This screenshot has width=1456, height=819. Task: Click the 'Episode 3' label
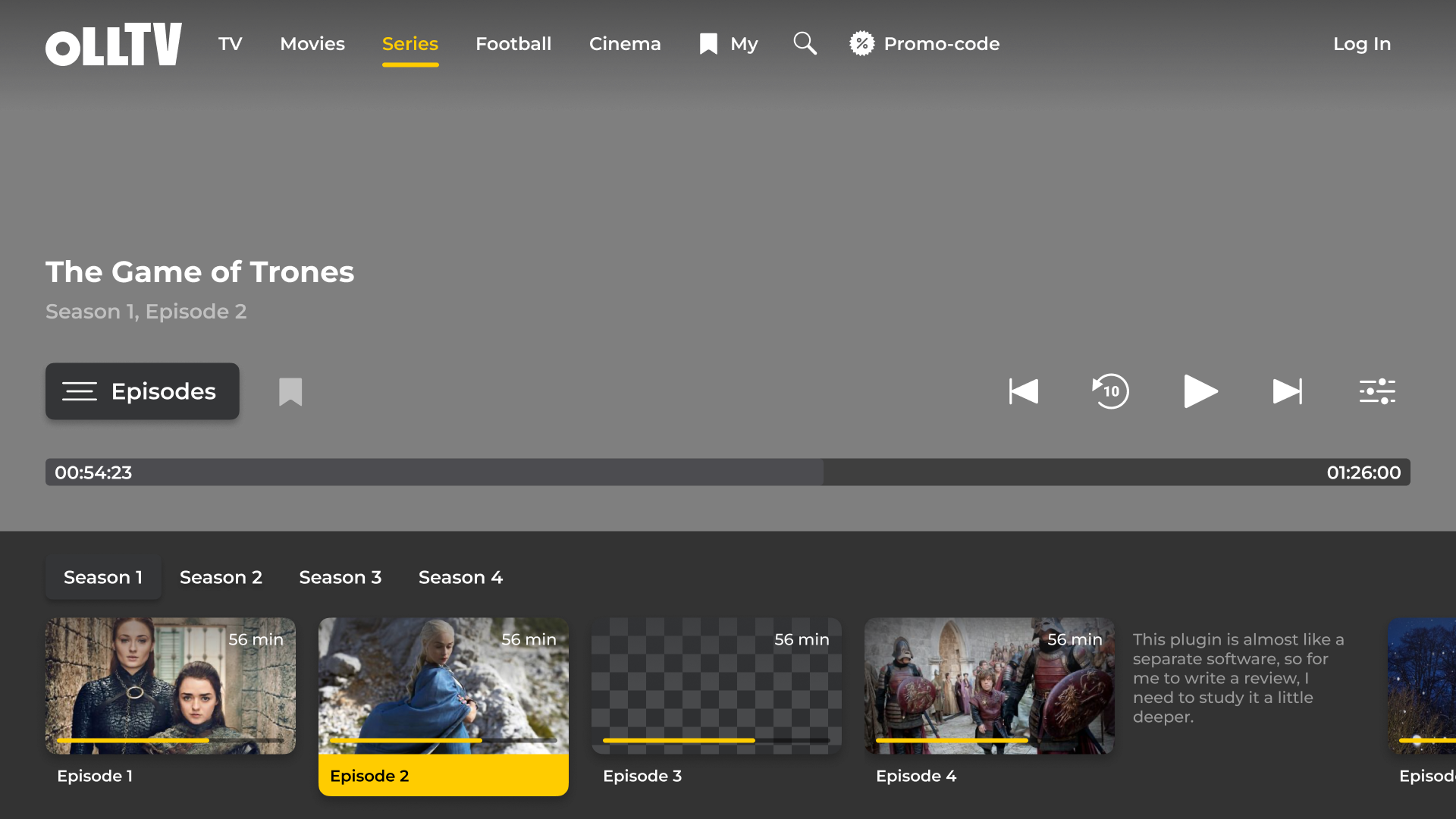tap(642, 776)
